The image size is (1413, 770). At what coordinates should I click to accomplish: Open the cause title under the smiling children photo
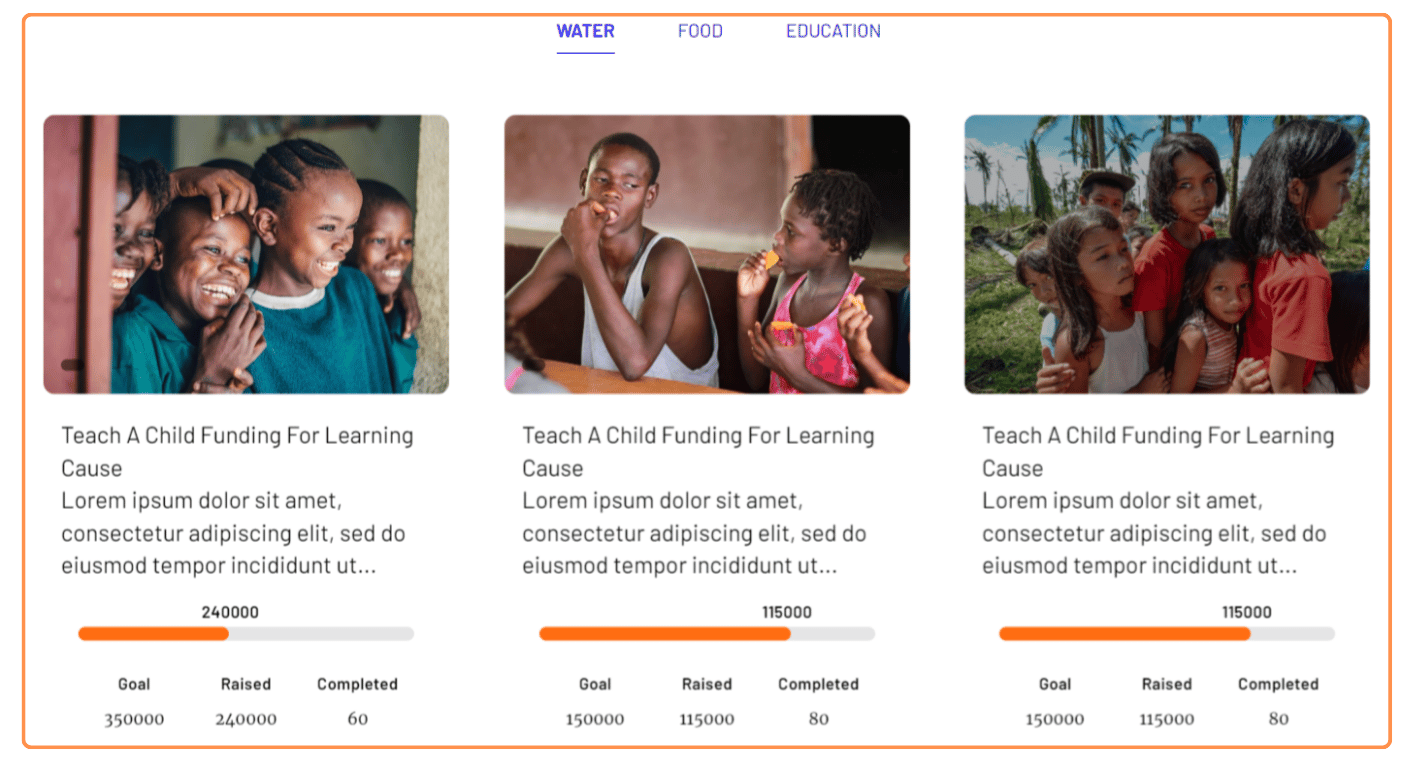(x=237, y=451)
